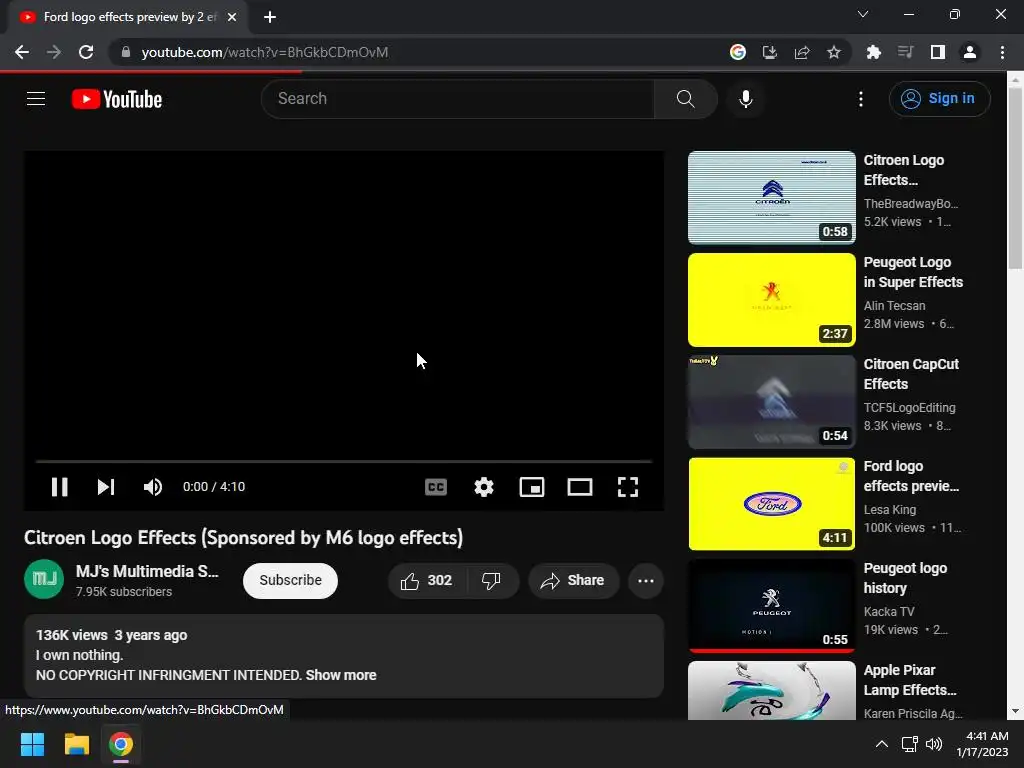Open Peugeot logo history thumbnail
This screenshot has width=1024, height=768.
tap(771, 605)
